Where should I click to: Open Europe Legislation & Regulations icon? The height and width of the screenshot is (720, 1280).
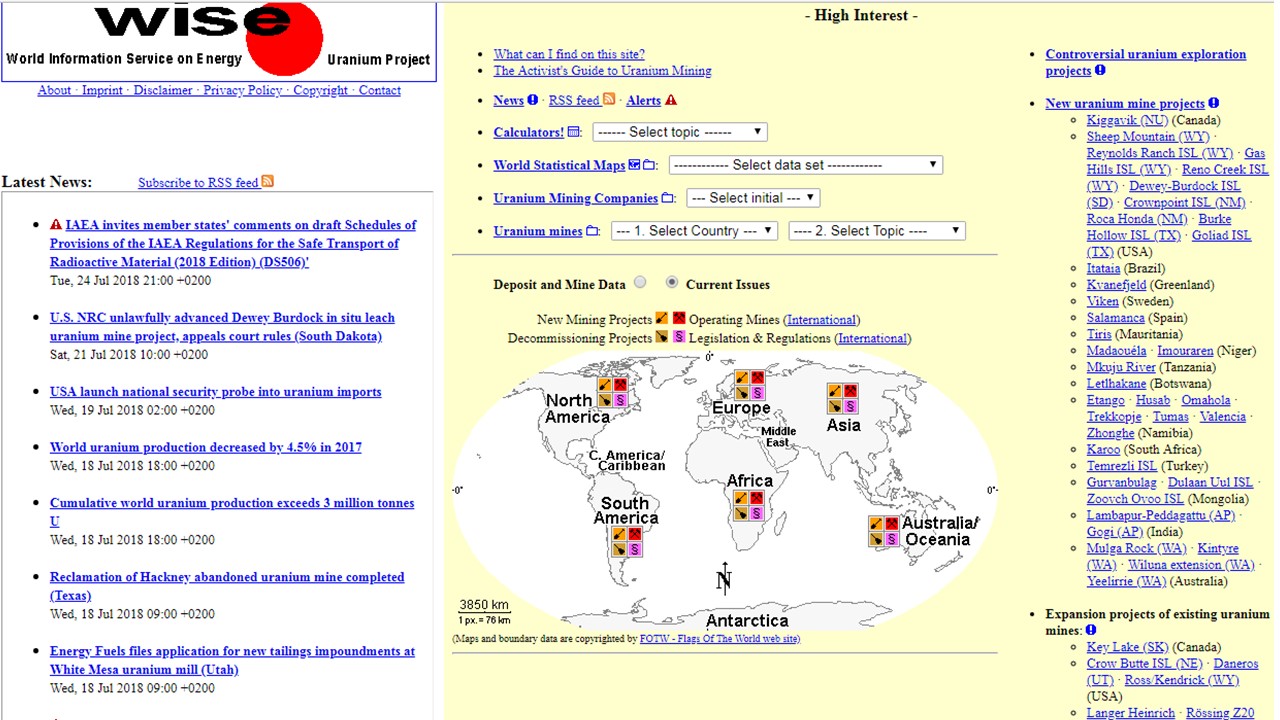pos(757,393)
